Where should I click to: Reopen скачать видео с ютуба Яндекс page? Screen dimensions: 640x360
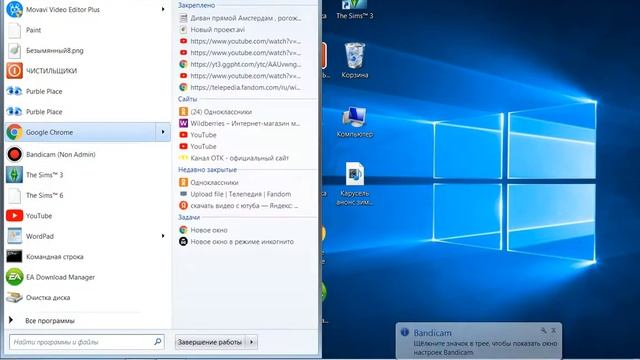tap(239, 206)
